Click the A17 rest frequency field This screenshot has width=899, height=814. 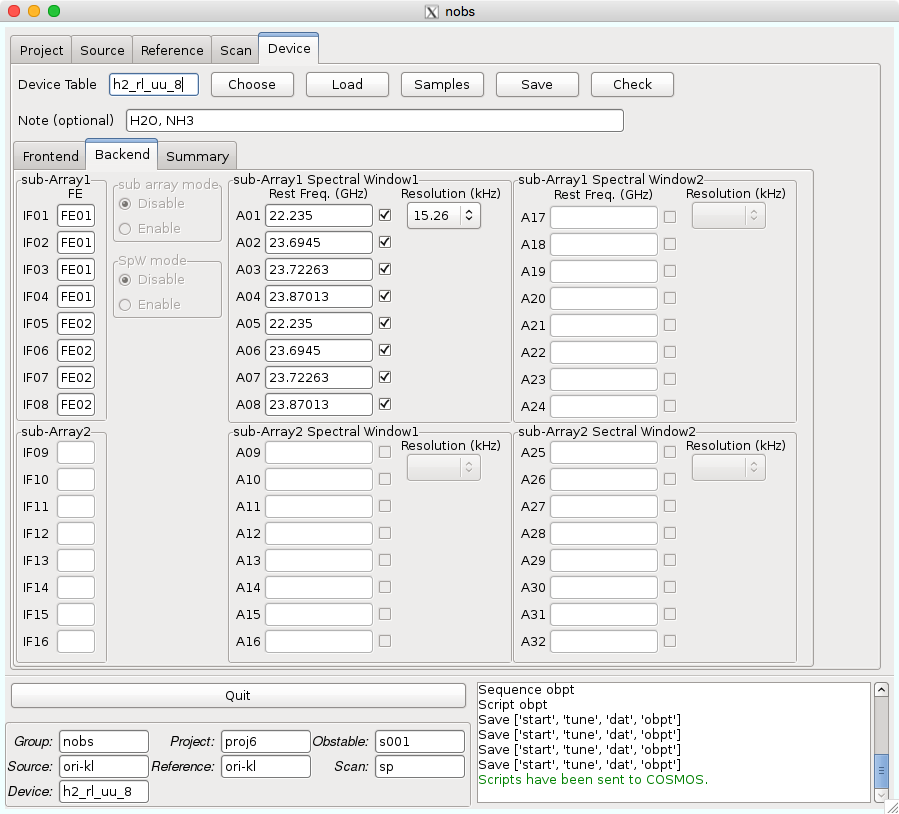(x=604, y=217)
